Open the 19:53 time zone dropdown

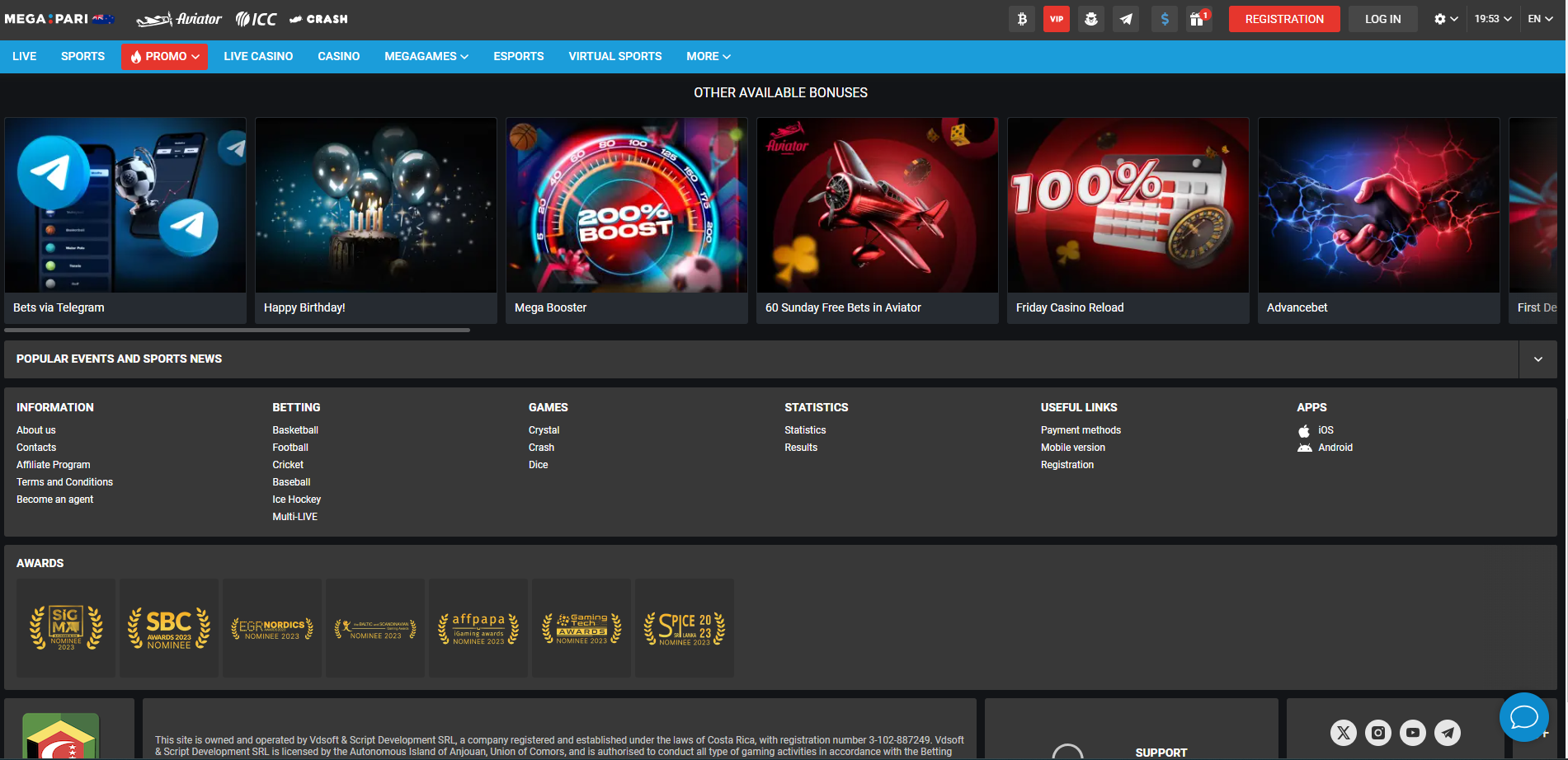tap(1493, 19)
